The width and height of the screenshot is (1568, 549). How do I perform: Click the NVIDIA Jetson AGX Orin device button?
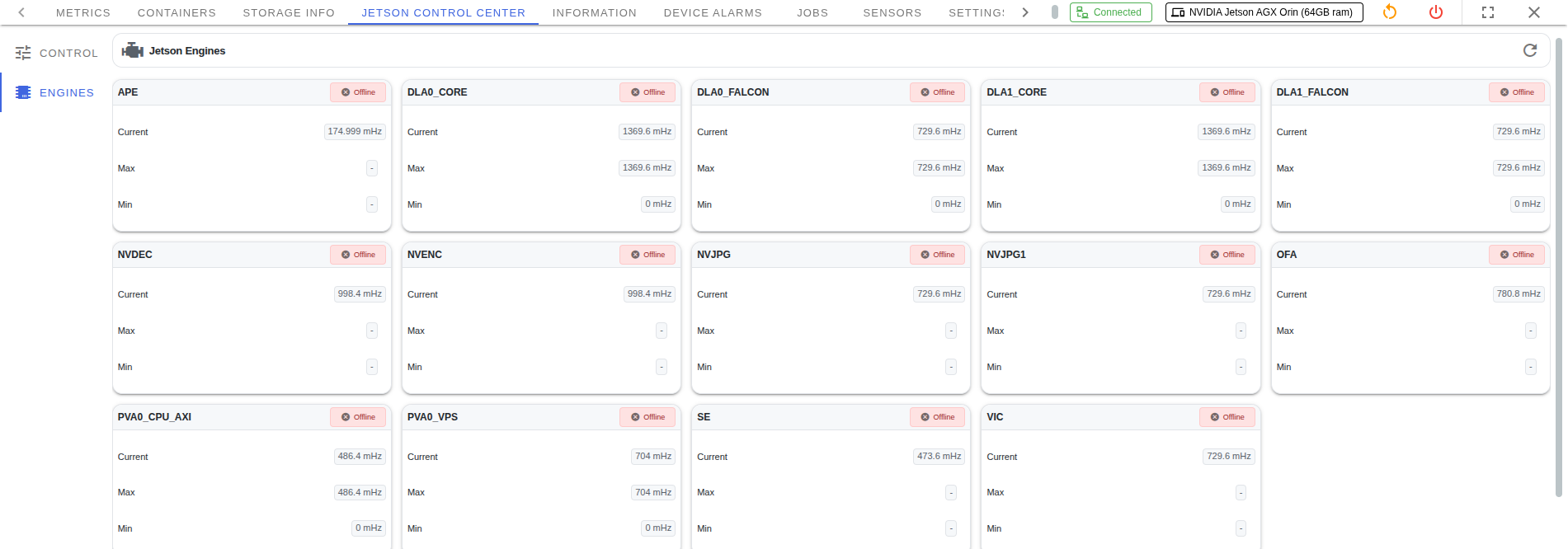point(1264,12)
